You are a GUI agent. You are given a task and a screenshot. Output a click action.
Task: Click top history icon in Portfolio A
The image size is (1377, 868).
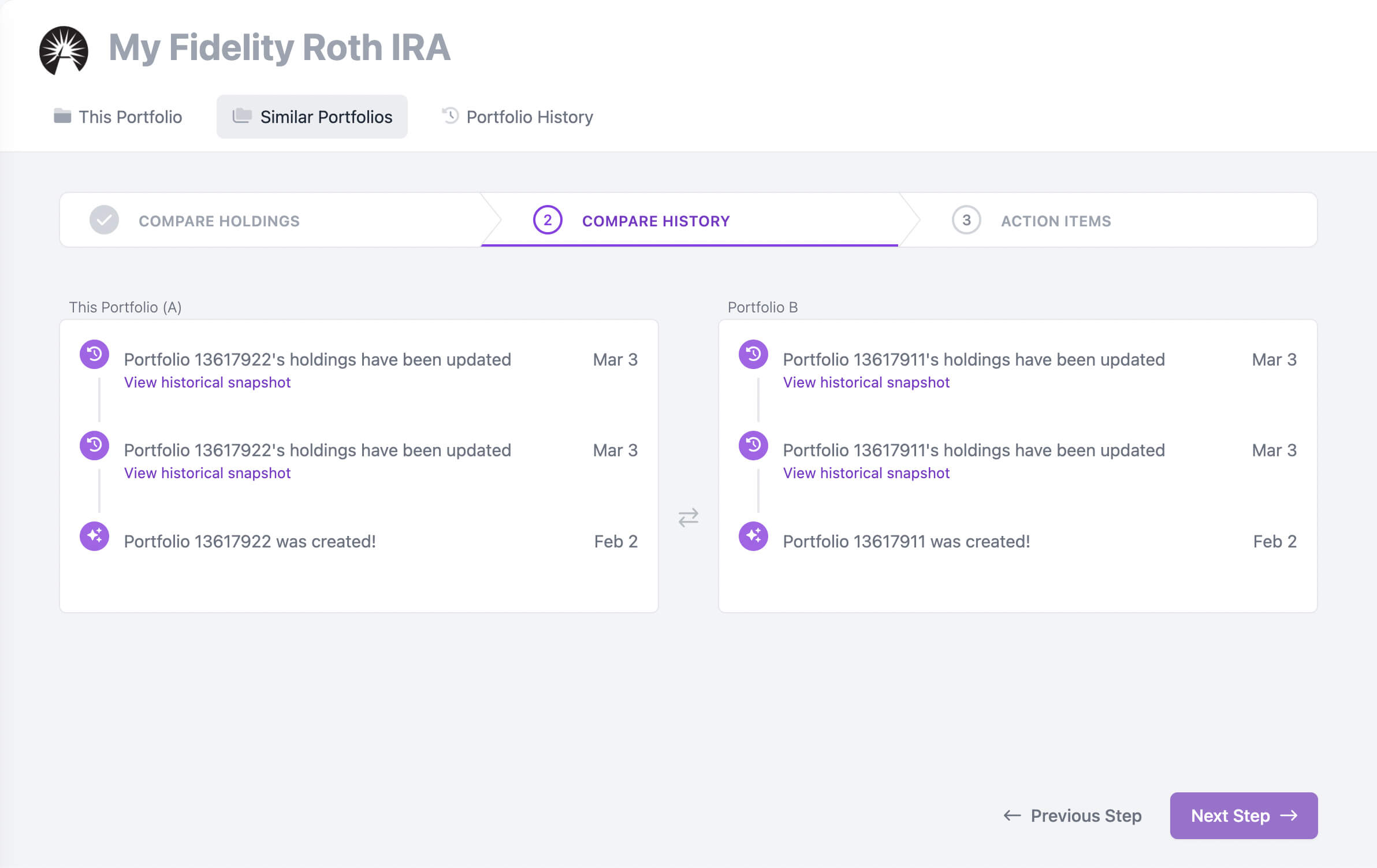(94, 354)
